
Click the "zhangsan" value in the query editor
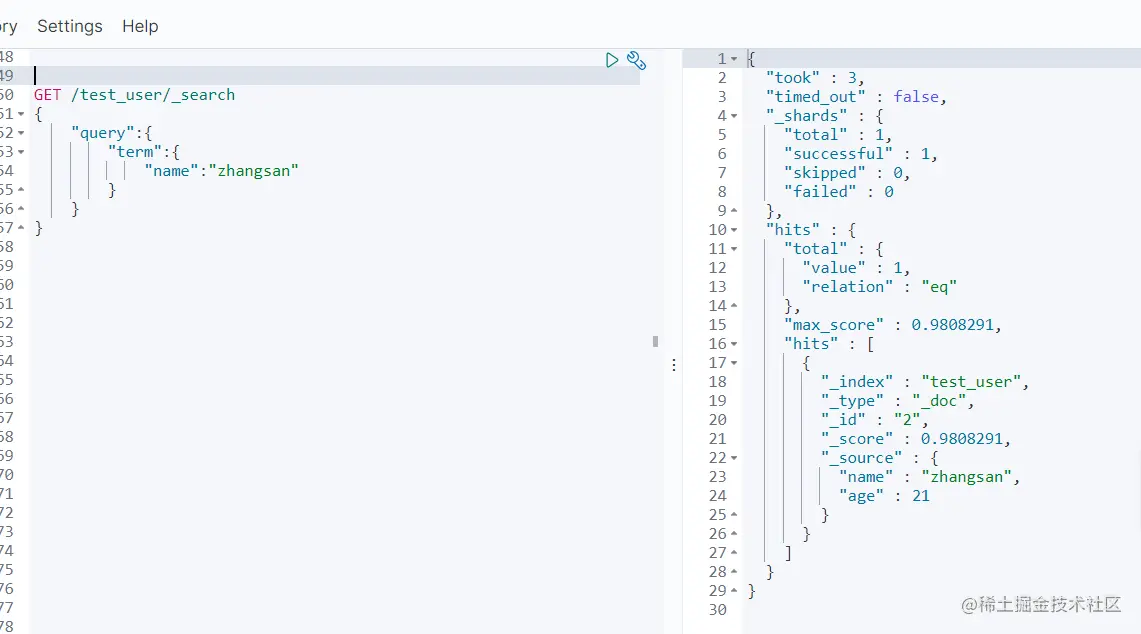click(x=253, y=171)
